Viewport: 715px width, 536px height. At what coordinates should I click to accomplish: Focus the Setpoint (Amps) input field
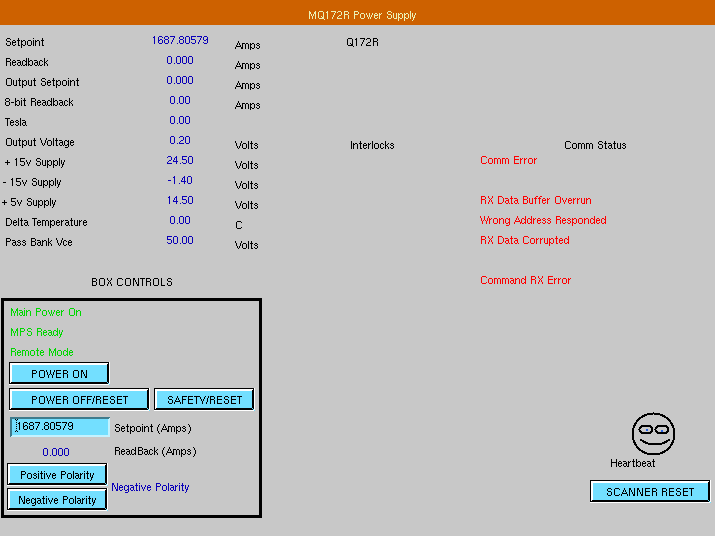coord(60,427)
